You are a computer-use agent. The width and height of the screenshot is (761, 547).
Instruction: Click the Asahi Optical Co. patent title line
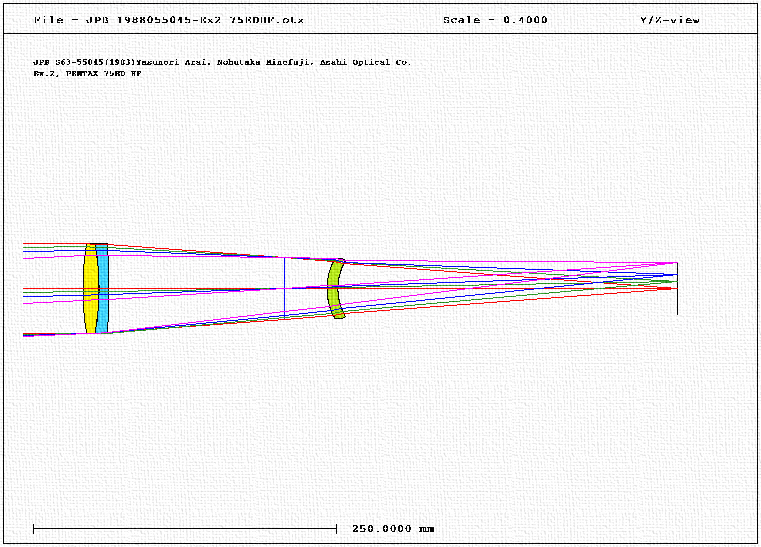pyautogui.click(x=222, y=62)
